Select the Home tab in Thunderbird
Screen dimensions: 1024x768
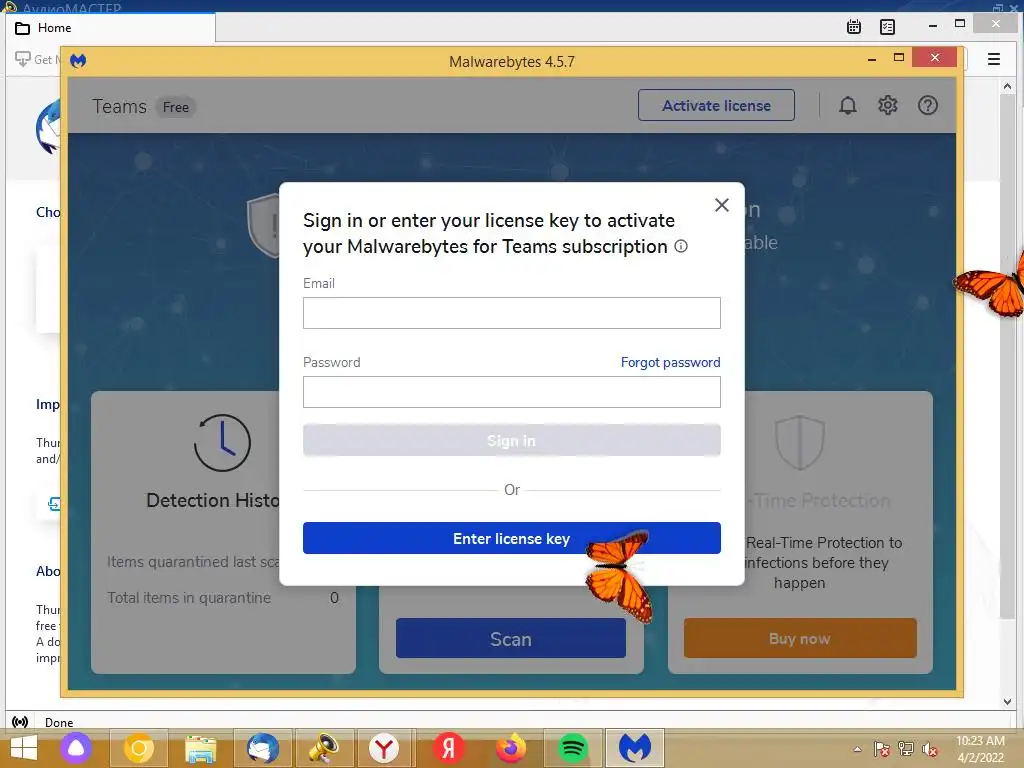click(x=110, y=28)
